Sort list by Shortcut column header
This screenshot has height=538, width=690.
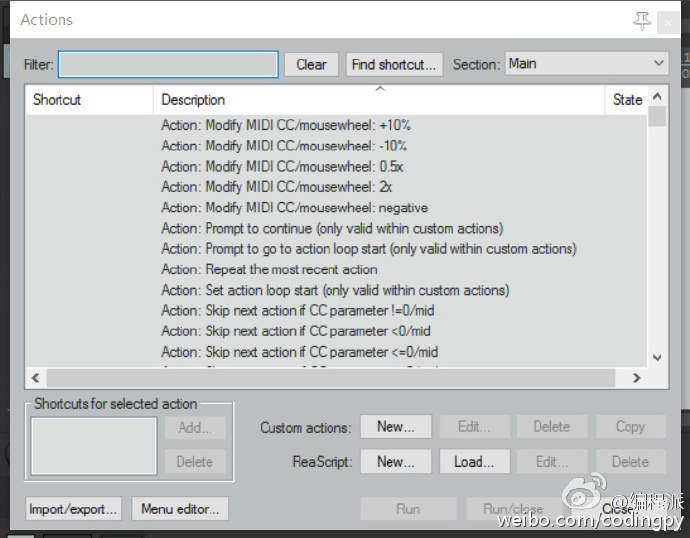[x=89, y=100]
